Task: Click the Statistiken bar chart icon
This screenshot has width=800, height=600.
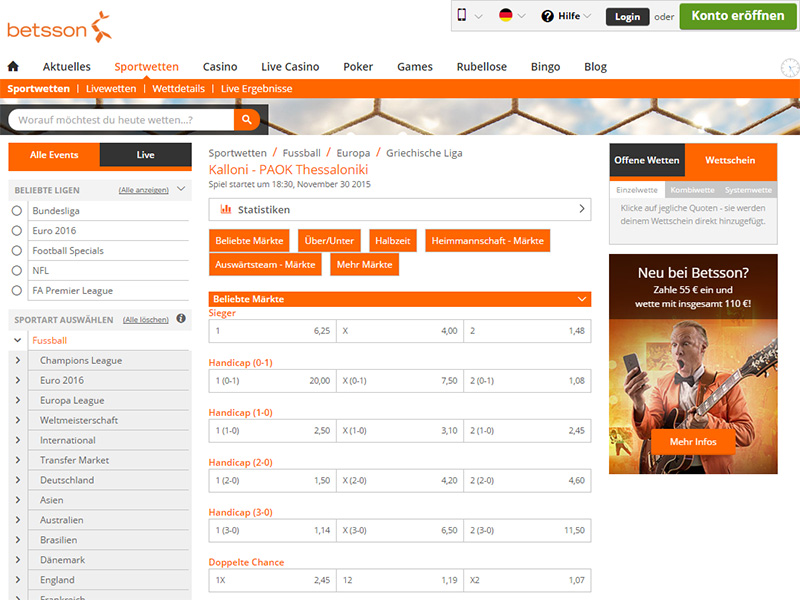Action: (226, 209)
